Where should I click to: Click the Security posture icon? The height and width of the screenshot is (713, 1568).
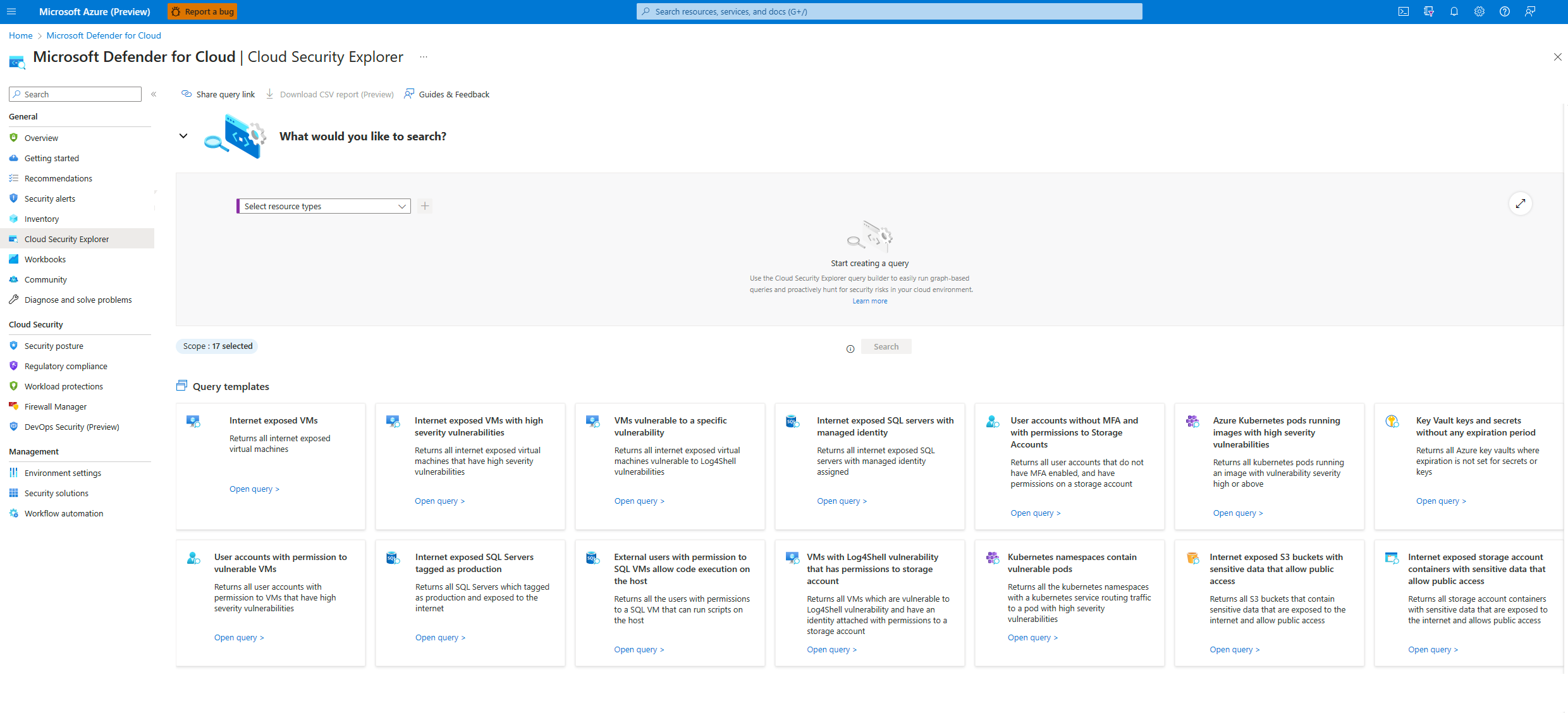14,346
